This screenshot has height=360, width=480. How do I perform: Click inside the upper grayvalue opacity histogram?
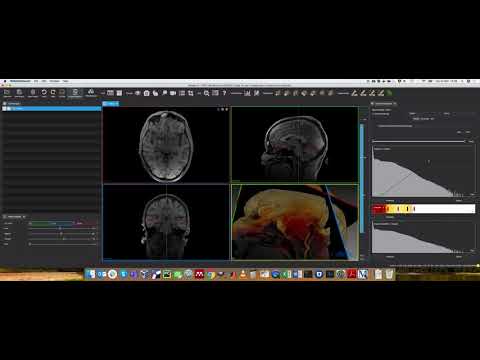(423, 172)
